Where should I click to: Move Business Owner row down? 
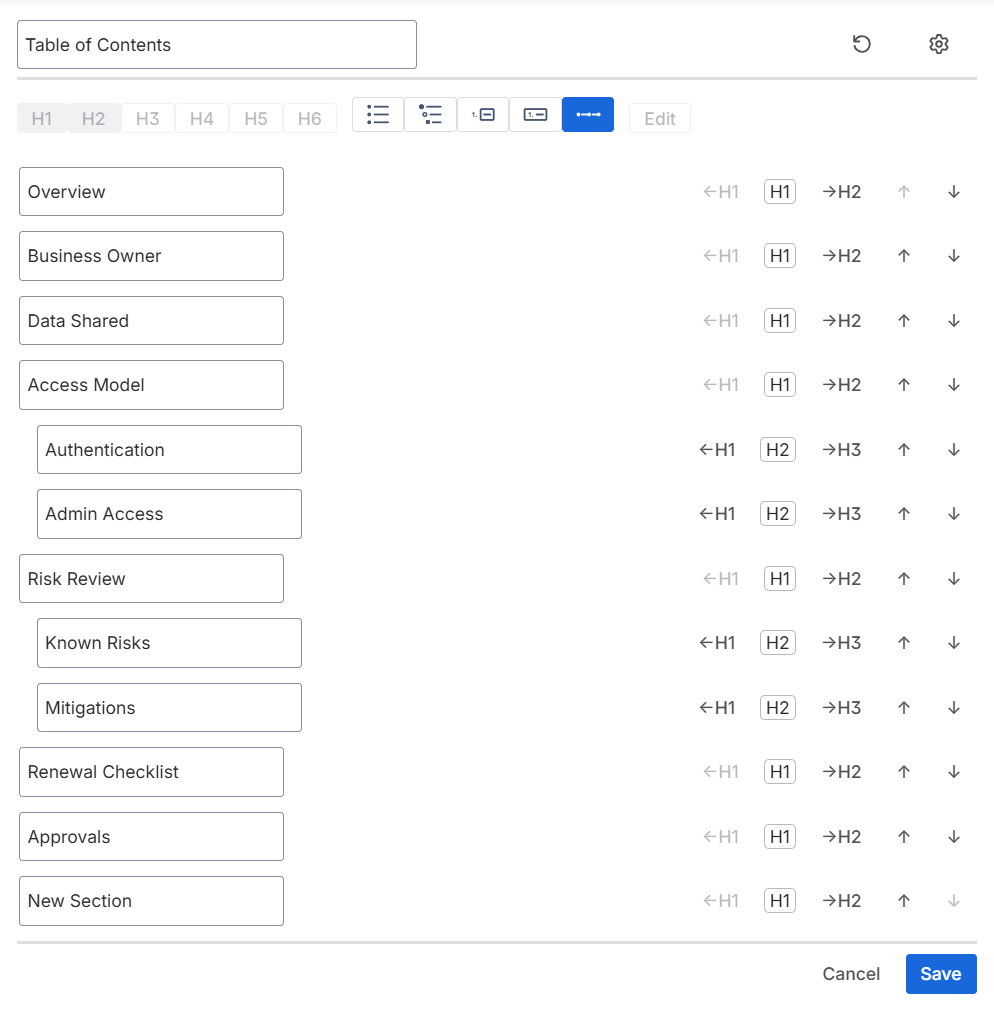954,256
